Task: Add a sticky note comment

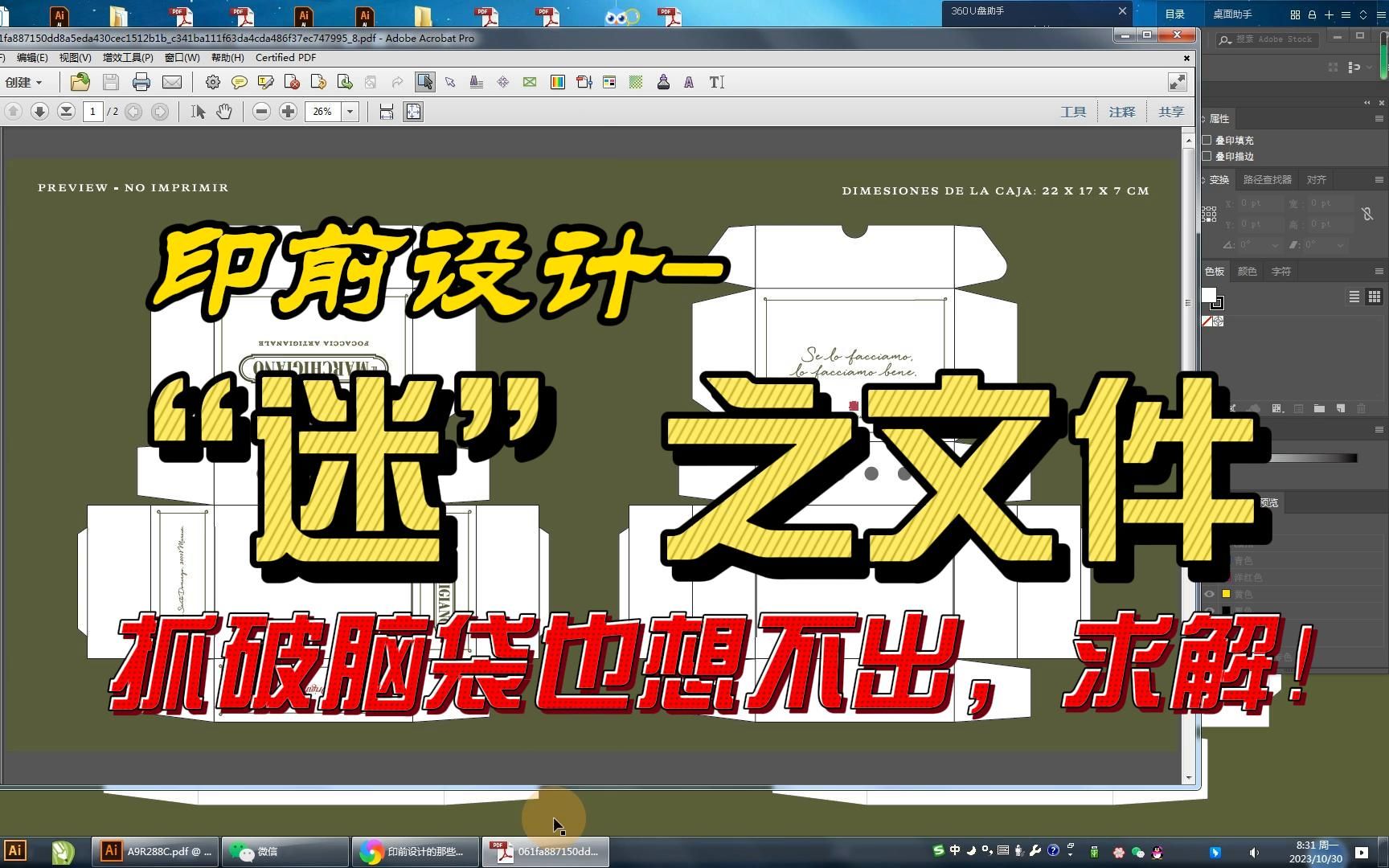Action: click(x=239, y=82)
